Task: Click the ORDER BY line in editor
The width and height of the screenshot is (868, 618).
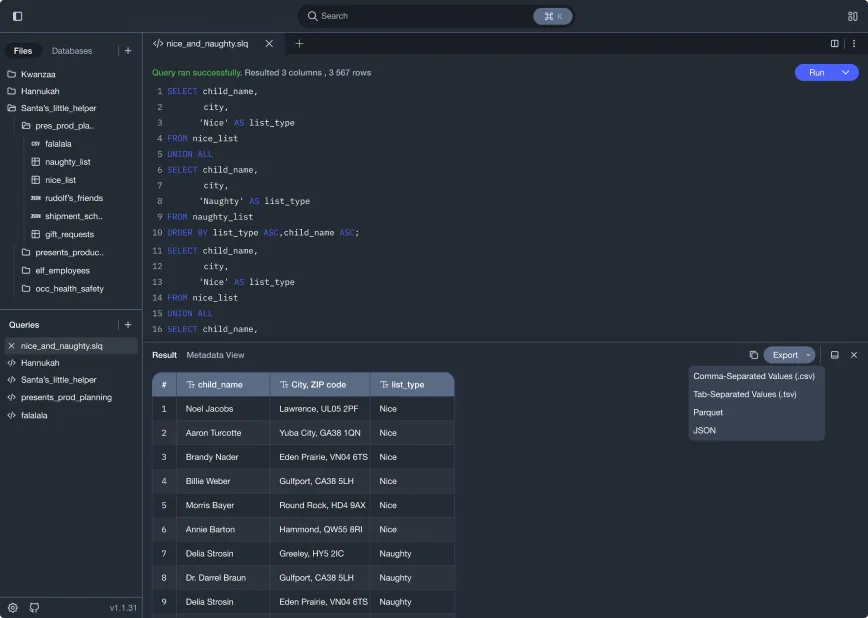Action: click(263, 233)
